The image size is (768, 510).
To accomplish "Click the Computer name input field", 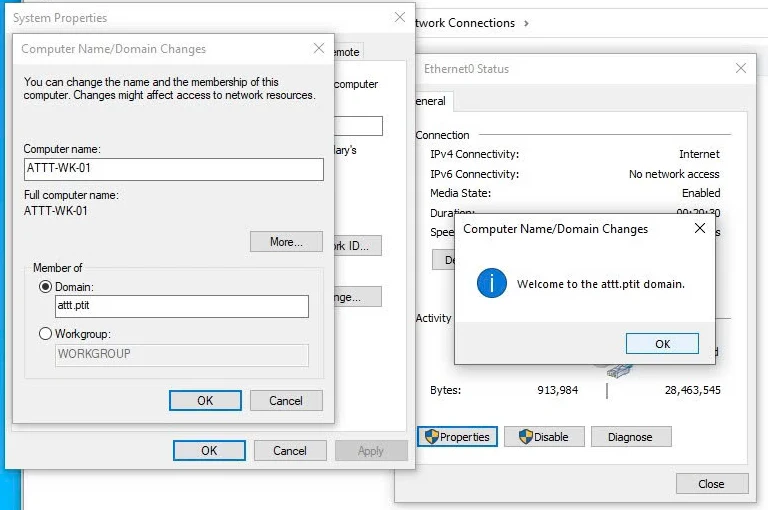I will point(173,169).
